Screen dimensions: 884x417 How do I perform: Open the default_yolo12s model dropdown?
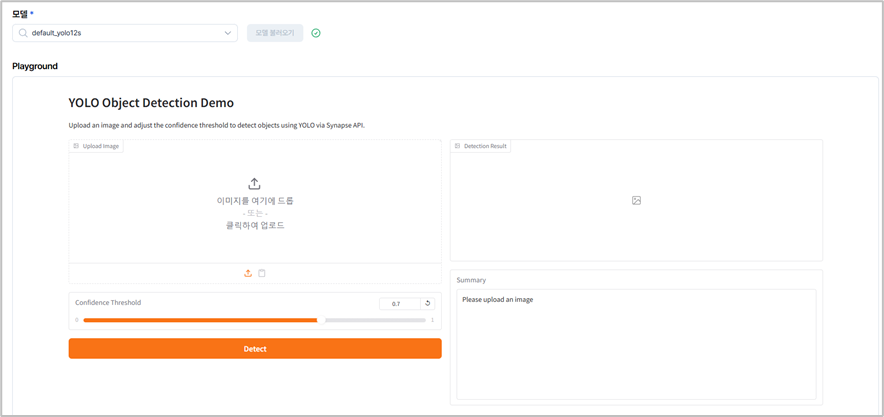tap(125, 33)
